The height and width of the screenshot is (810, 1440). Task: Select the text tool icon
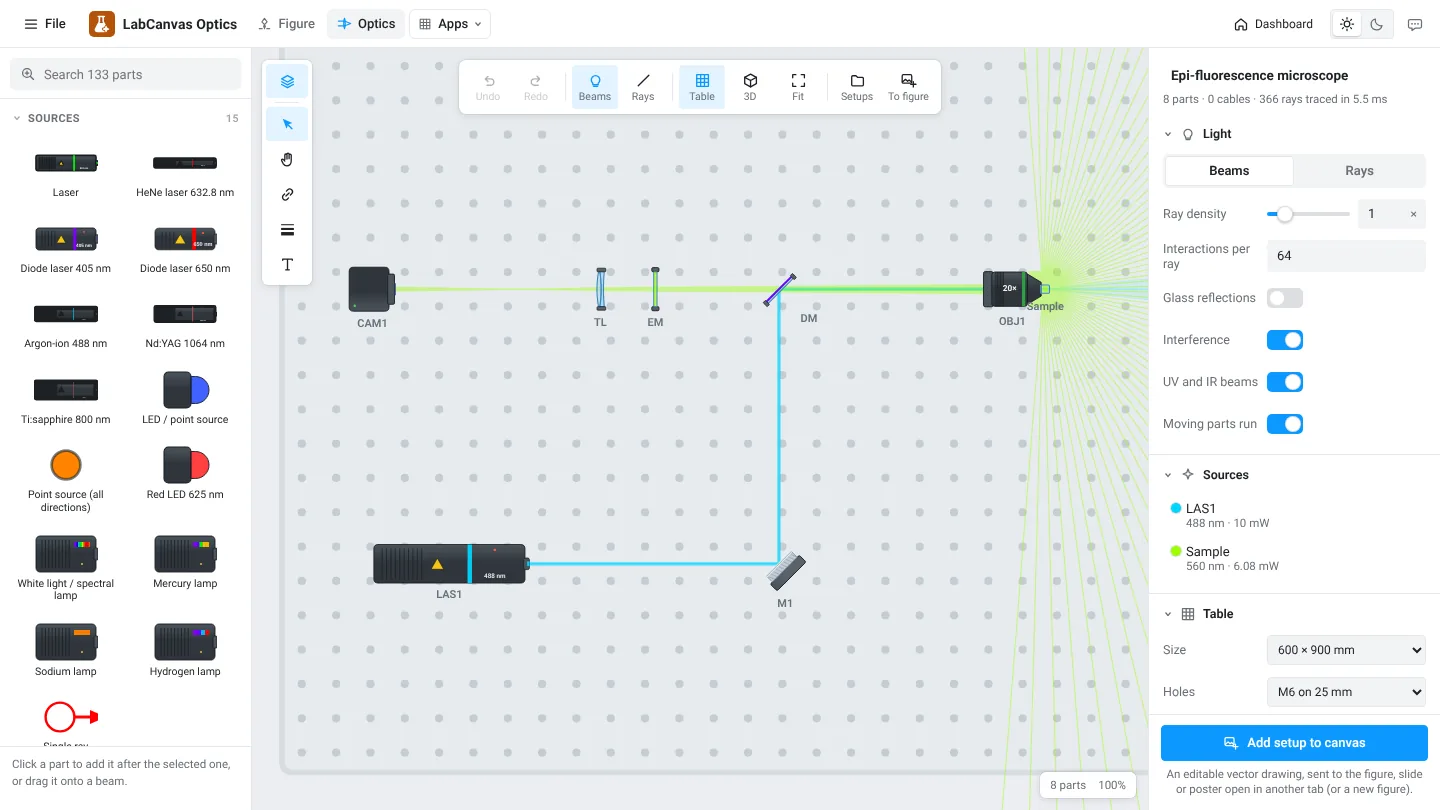[x=287, y=265]
